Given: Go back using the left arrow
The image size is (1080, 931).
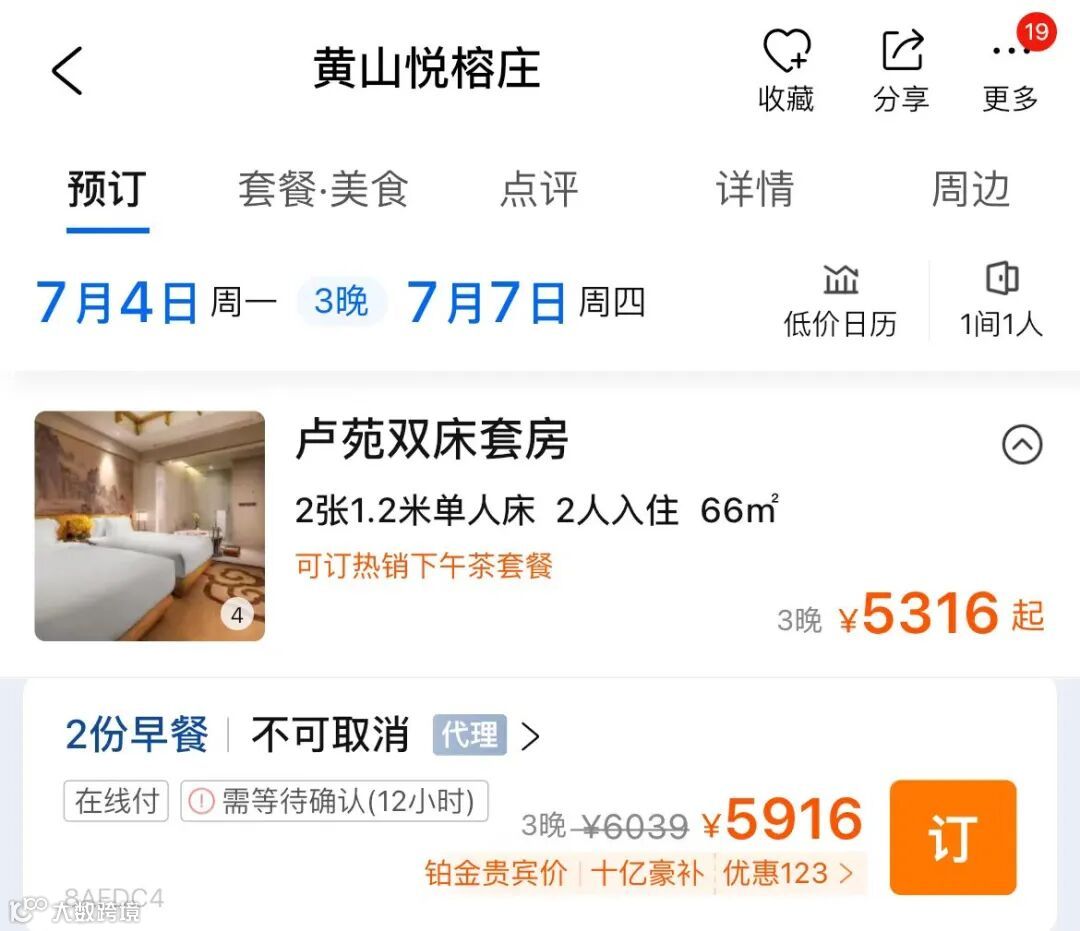Looking at the screenshot, I should 68,70.
